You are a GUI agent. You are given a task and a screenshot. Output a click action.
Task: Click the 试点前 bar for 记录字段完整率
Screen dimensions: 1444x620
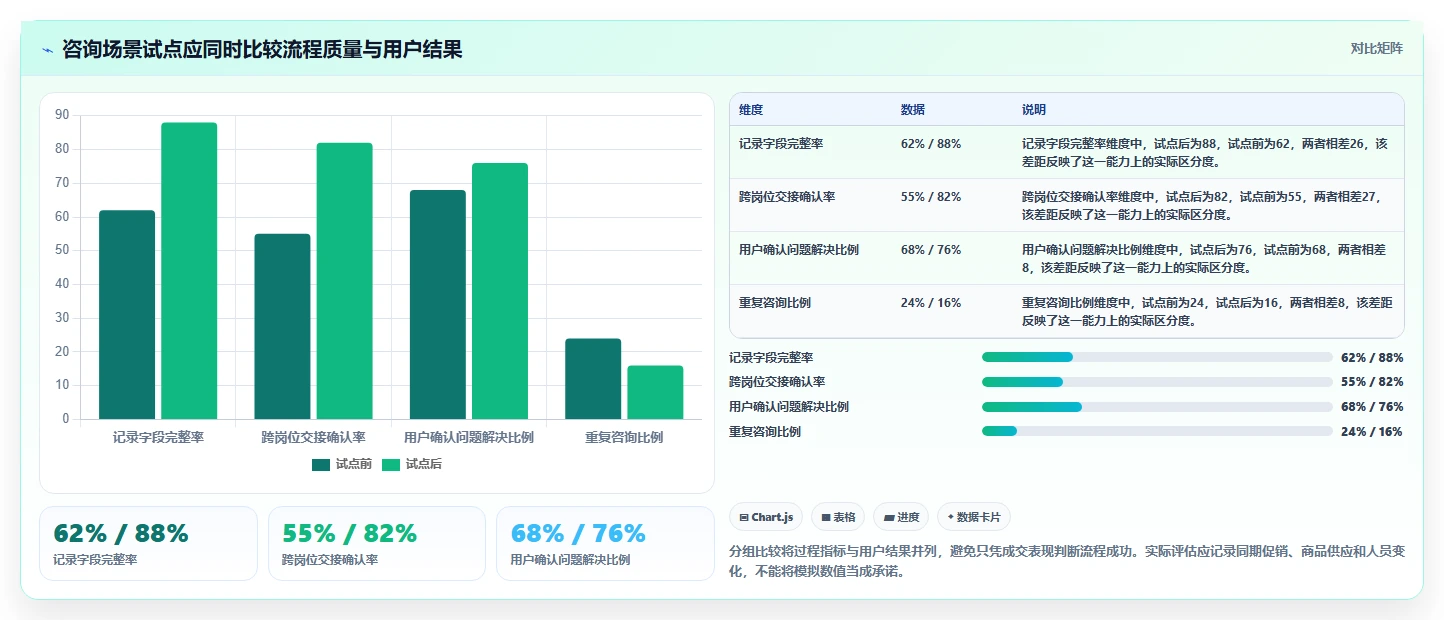coord(127,315)
